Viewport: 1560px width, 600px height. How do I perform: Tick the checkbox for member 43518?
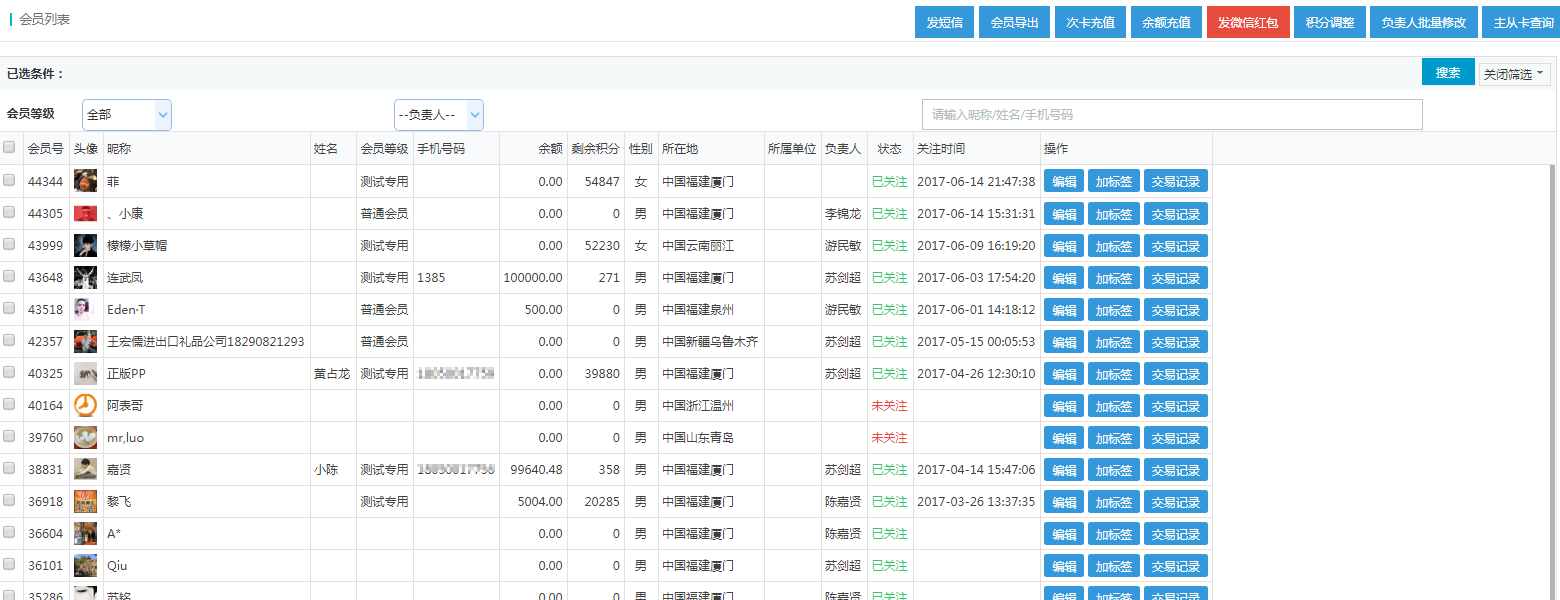click(9, 309)
